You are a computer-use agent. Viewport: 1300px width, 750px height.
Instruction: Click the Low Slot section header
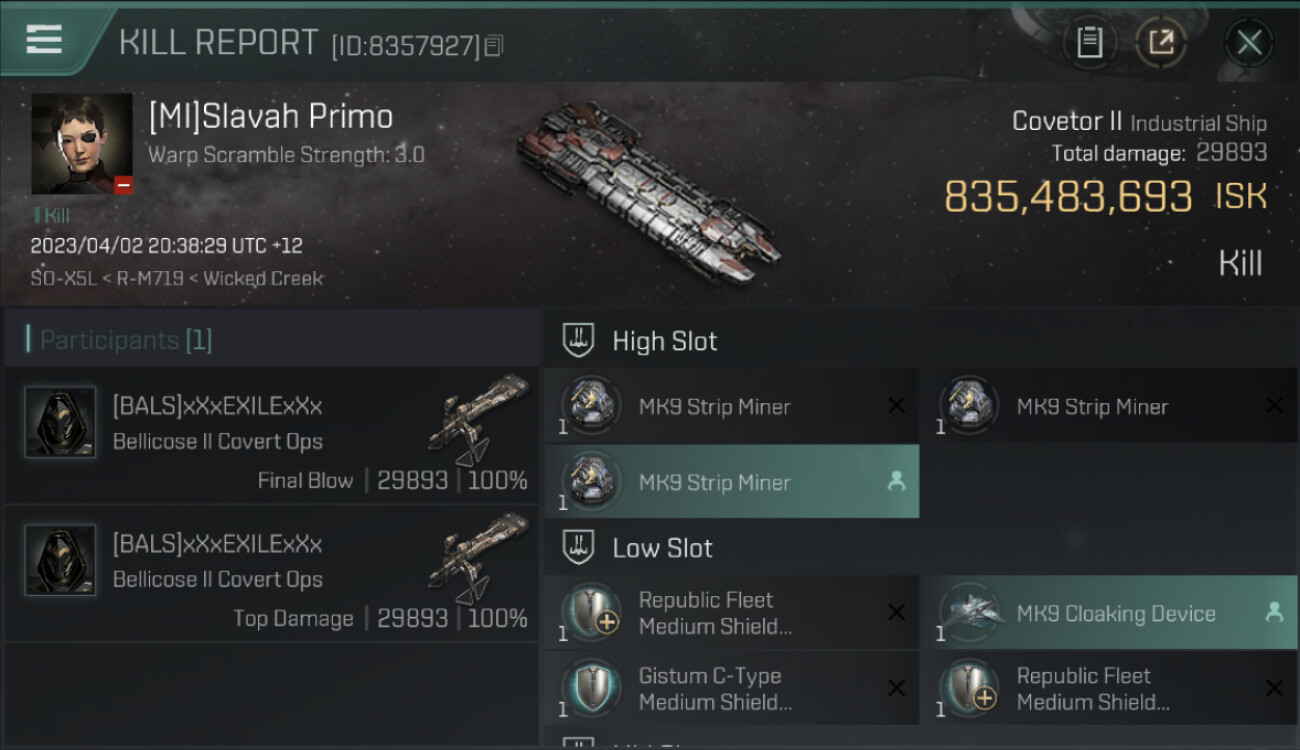click(662, 548)
